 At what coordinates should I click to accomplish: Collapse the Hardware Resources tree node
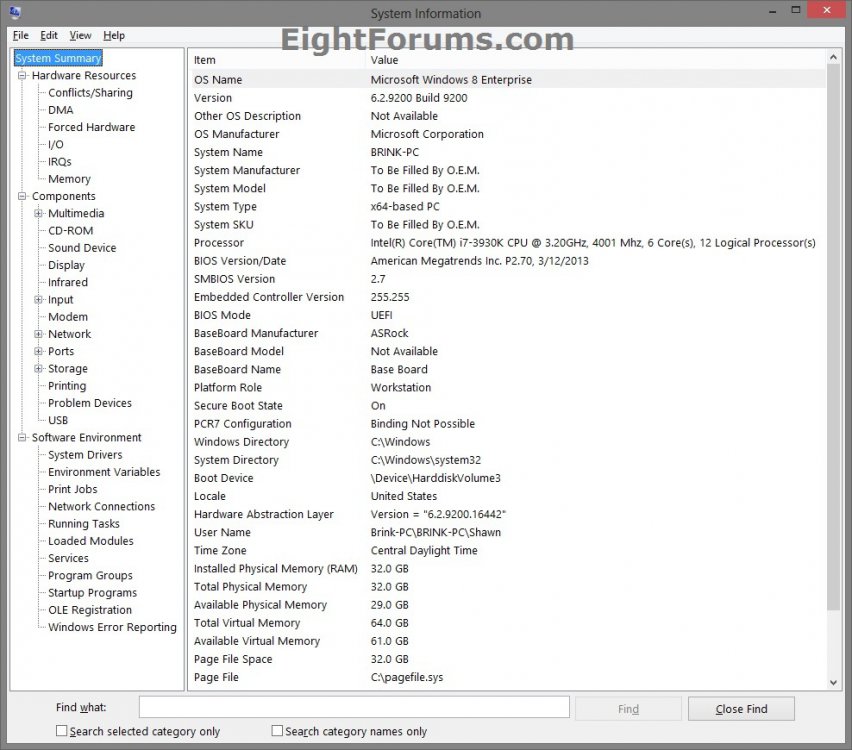(x=22, y=76)
